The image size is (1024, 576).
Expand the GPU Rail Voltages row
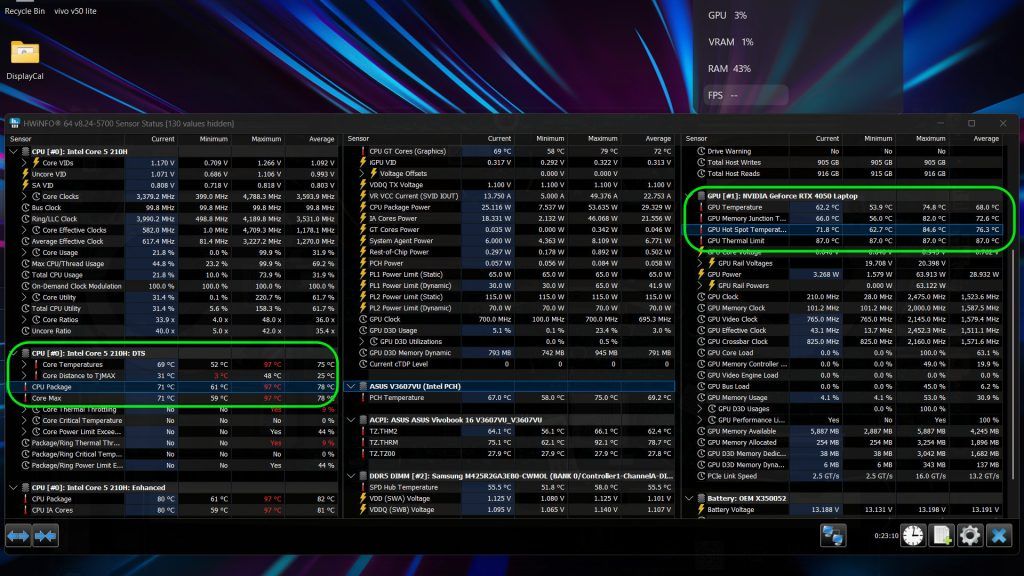pyautogui.click(x=700, y=263)
